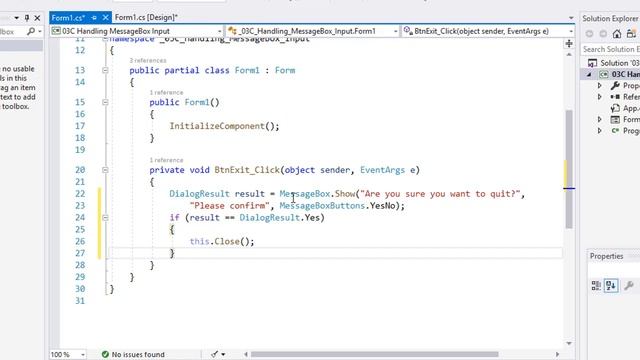Close the Toolbox panel
The height and width of the screenshot is (360, 640).
(37, 18)
